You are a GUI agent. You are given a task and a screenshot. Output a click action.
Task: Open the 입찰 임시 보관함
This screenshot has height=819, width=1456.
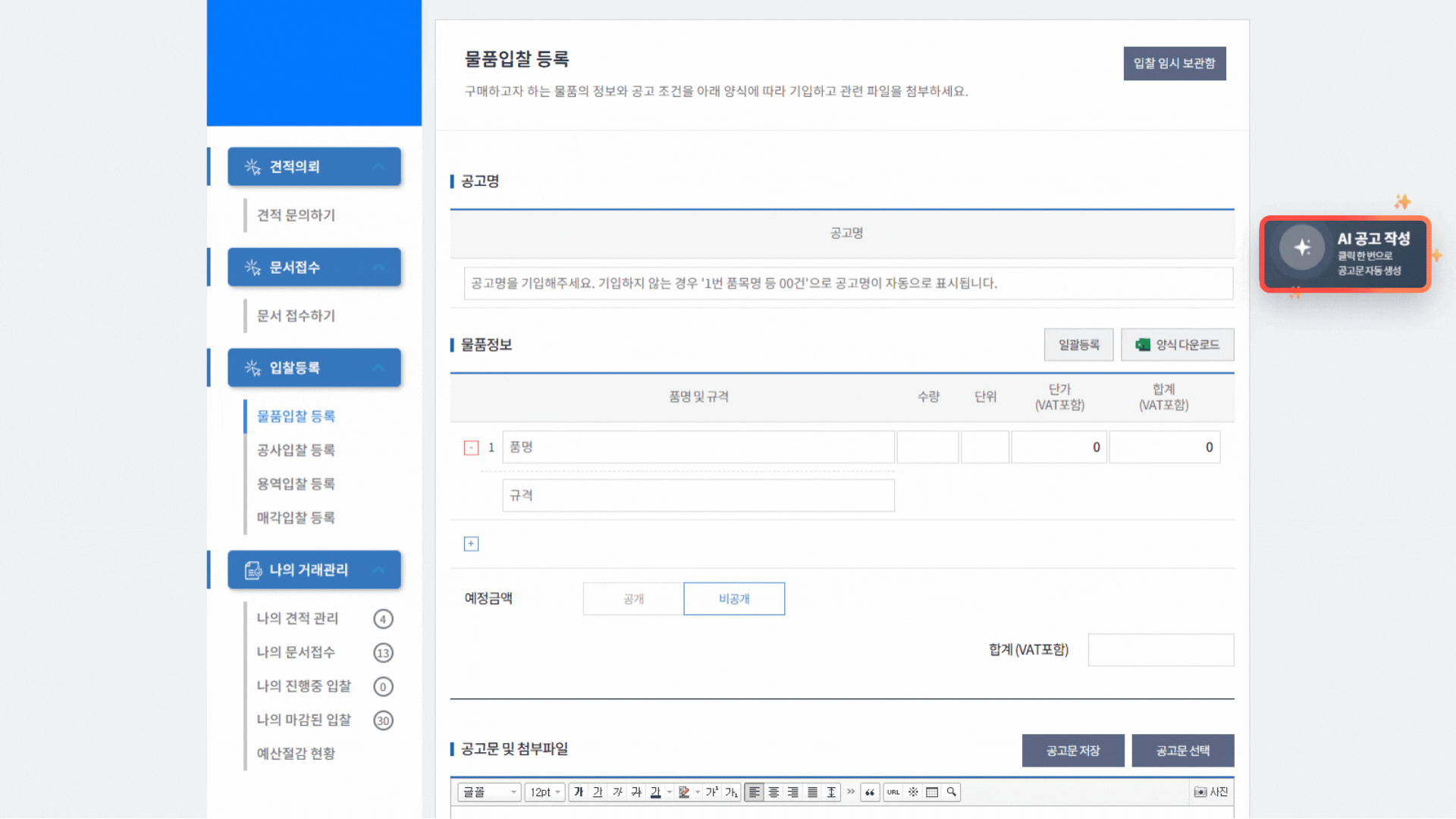pos(1174,64)
